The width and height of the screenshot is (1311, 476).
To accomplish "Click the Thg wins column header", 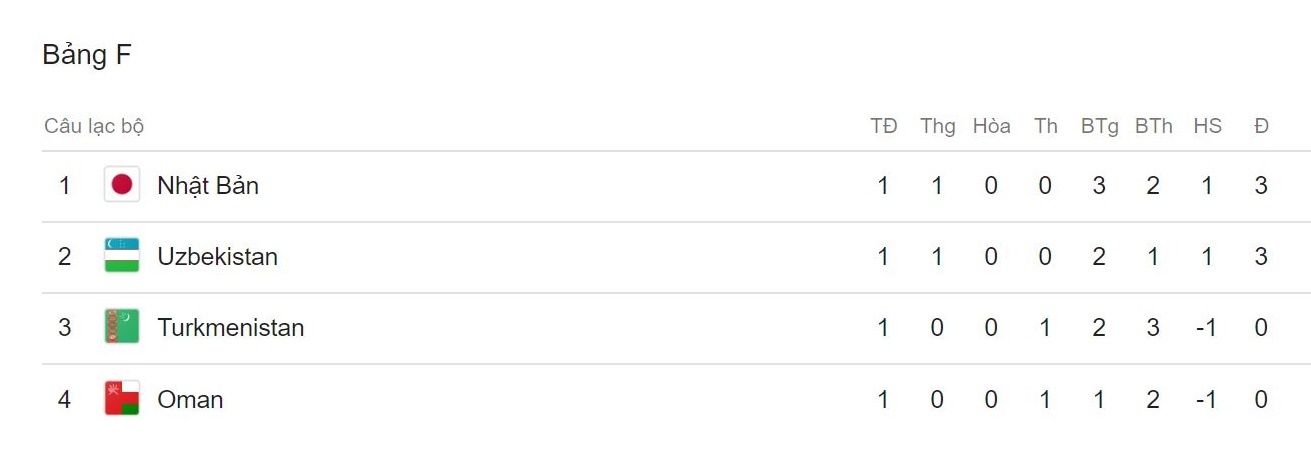I will 937,126.
